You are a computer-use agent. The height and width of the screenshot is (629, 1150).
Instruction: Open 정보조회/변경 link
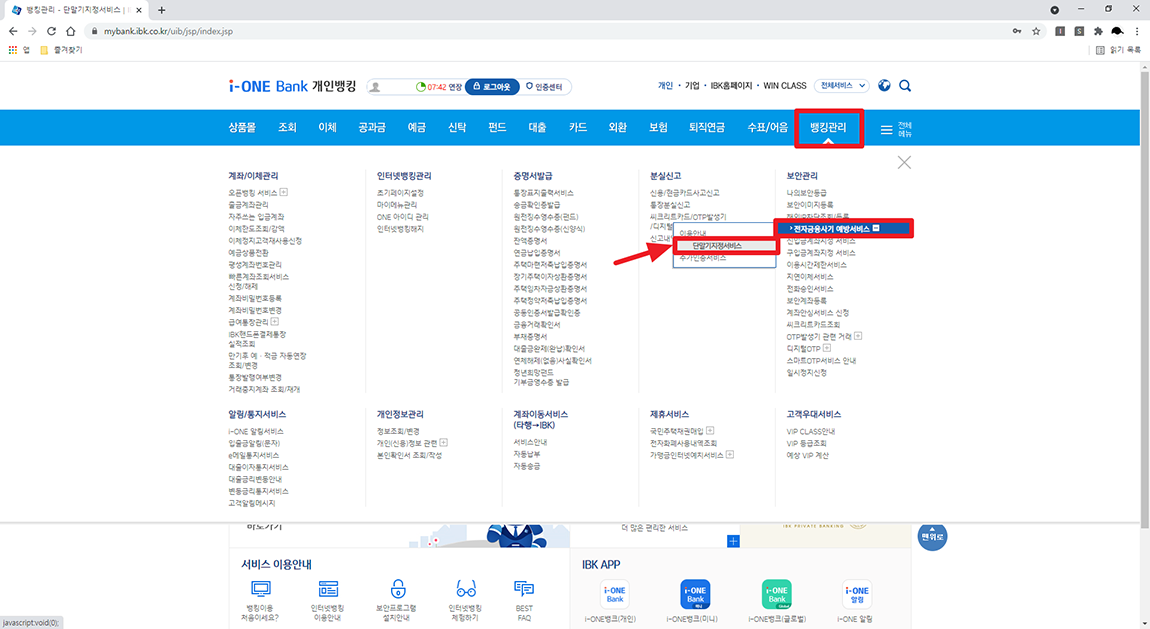coord(398,431)
